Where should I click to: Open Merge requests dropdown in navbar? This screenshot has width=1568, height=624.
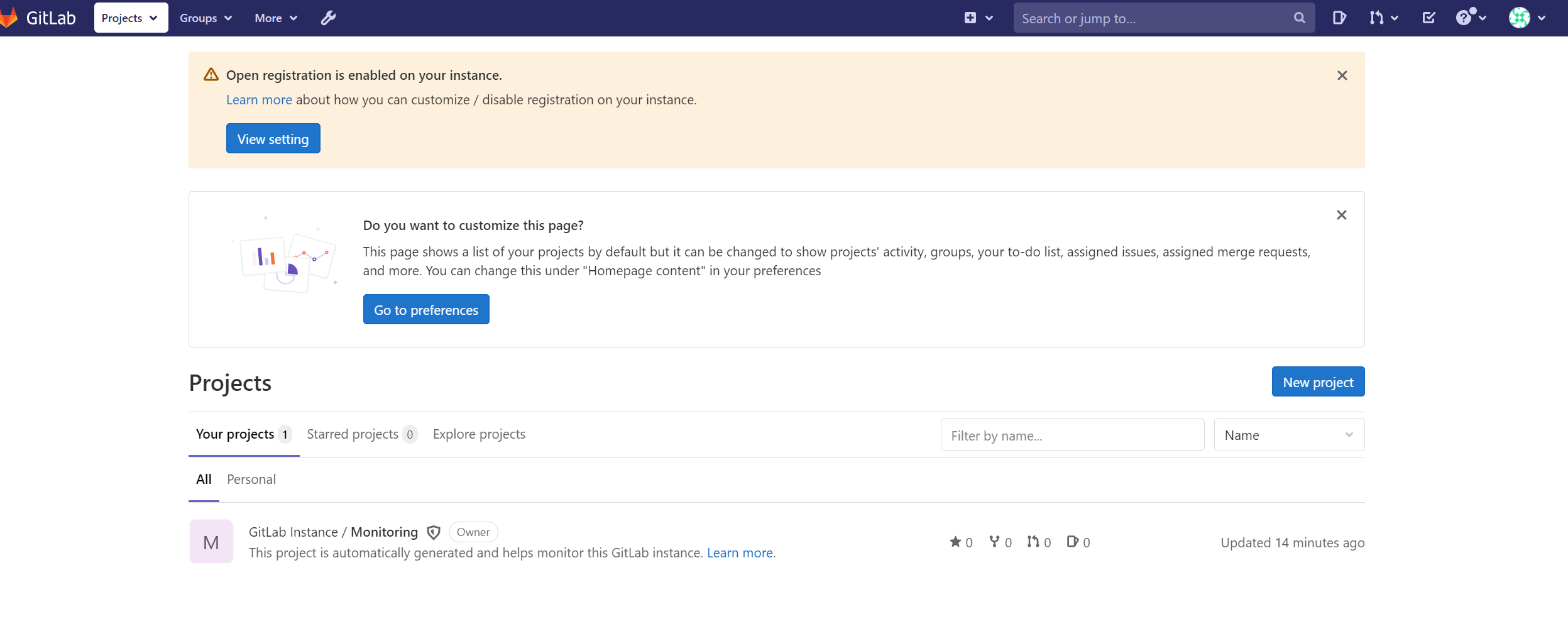click(x=1384, y=18)
